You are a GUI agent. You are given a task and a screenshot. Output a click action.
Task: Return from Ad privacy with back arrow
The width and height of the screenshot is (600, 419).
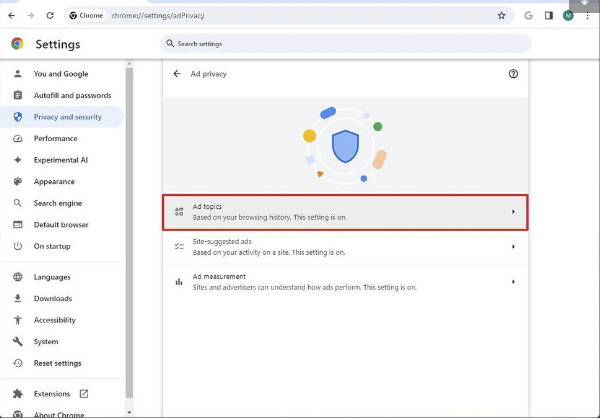pos(177,73)
